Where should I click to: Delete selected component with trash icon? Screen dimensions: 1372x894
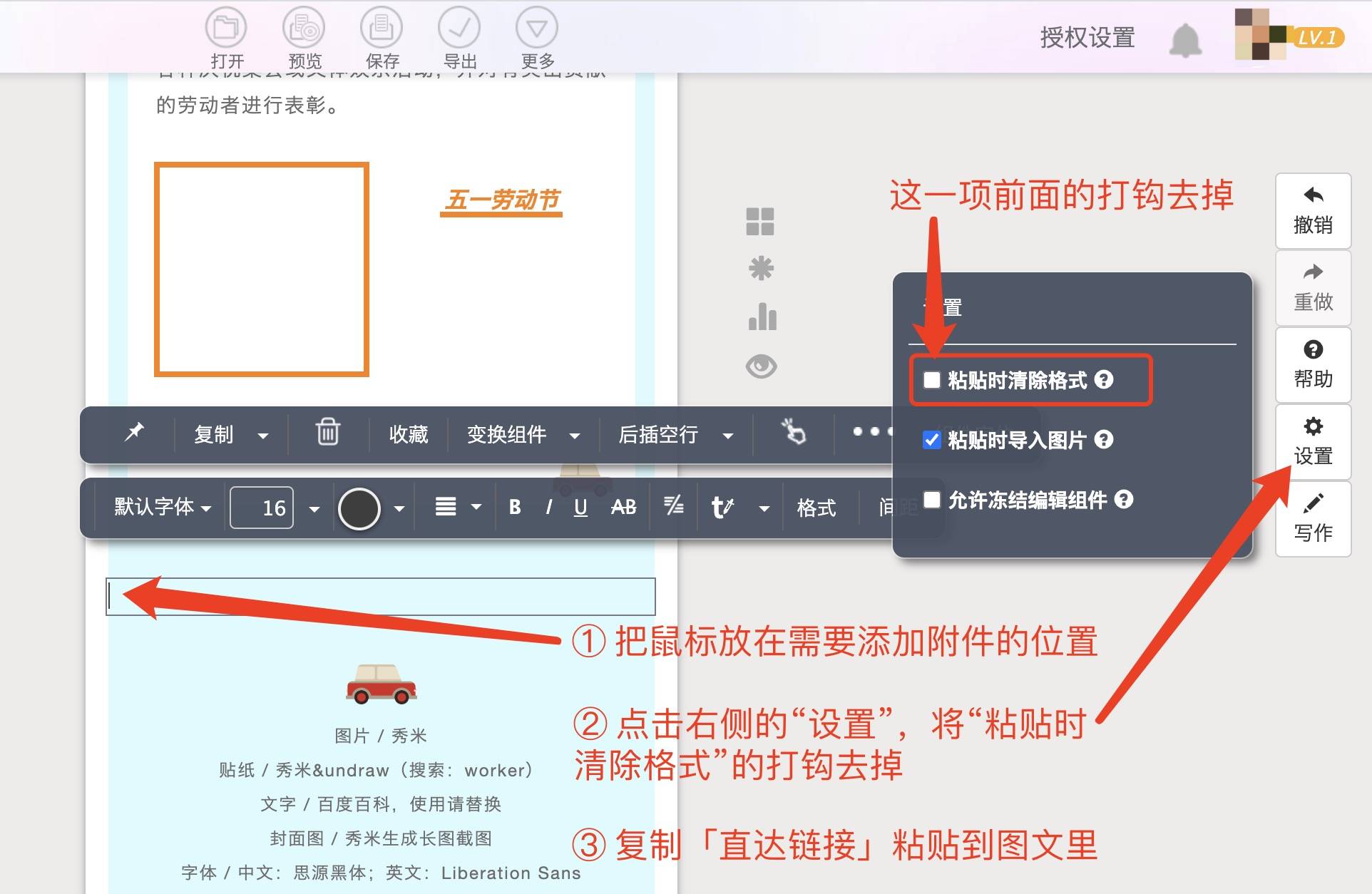327,433
